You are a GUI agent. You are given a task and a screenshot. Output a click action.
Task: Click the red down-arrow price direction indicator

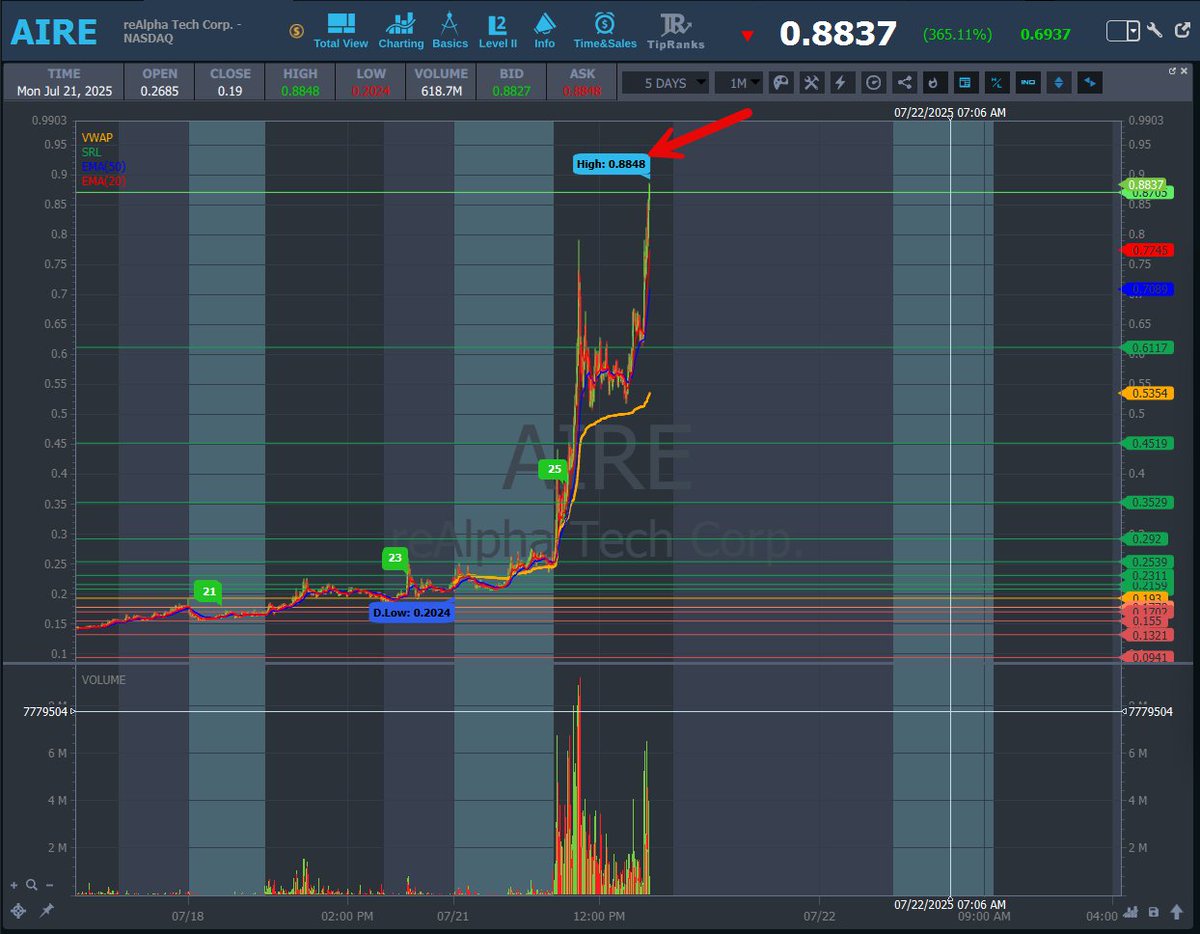(x=748, y=36)
